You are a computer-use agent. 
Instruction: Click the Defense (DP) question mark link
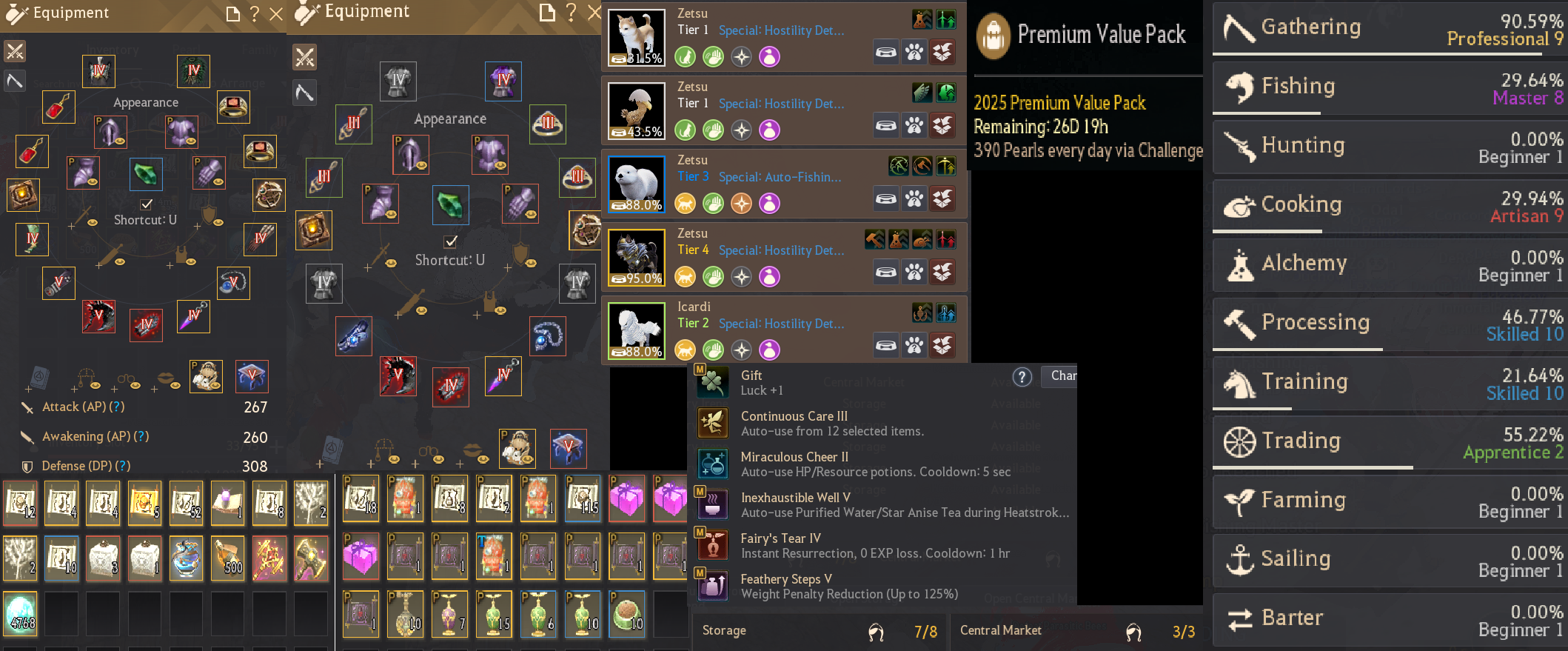pyautogui.click(x=123, y=466)
